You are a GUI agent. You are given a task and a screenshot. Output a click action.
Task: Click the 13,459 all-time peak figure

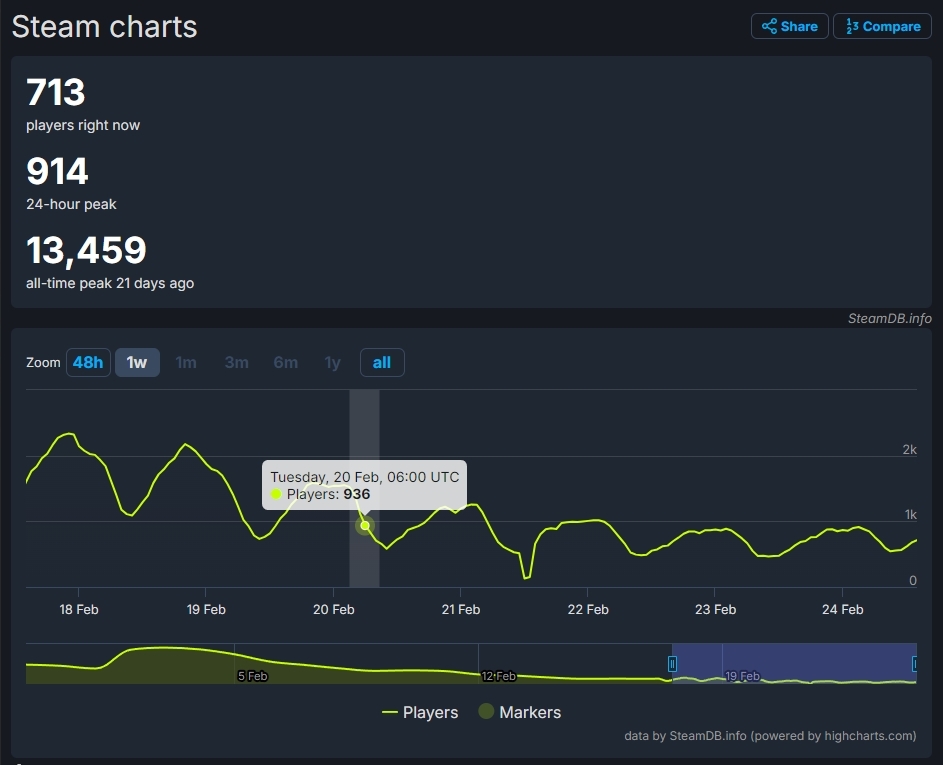click(86, 250)
